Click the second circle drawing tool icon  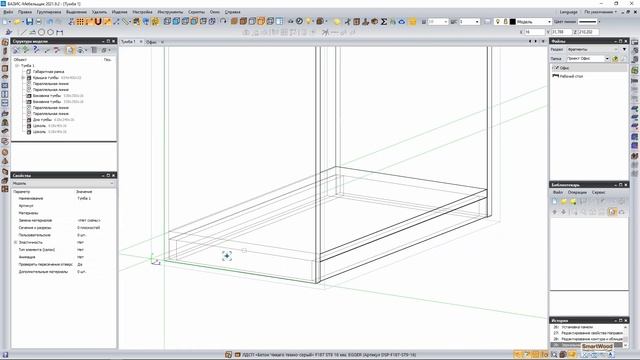click(x=50, y=32)
